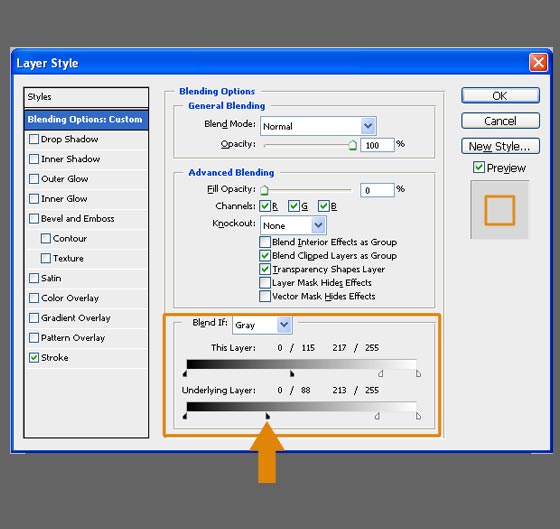560x529 pixels.
Task: Tick the Contour checkbox
Action: (x=46, y=238)
